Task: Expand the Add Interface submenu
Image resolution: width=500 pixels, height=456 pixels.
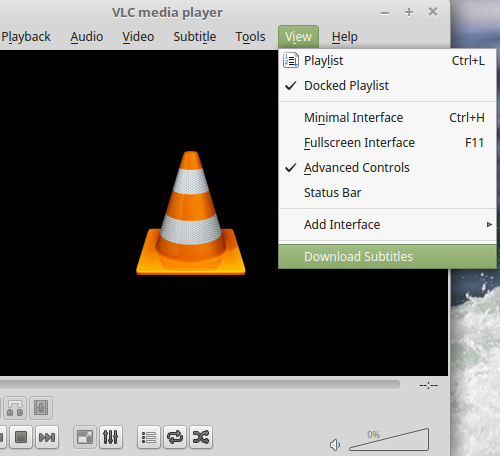Action: click(387, 225)
